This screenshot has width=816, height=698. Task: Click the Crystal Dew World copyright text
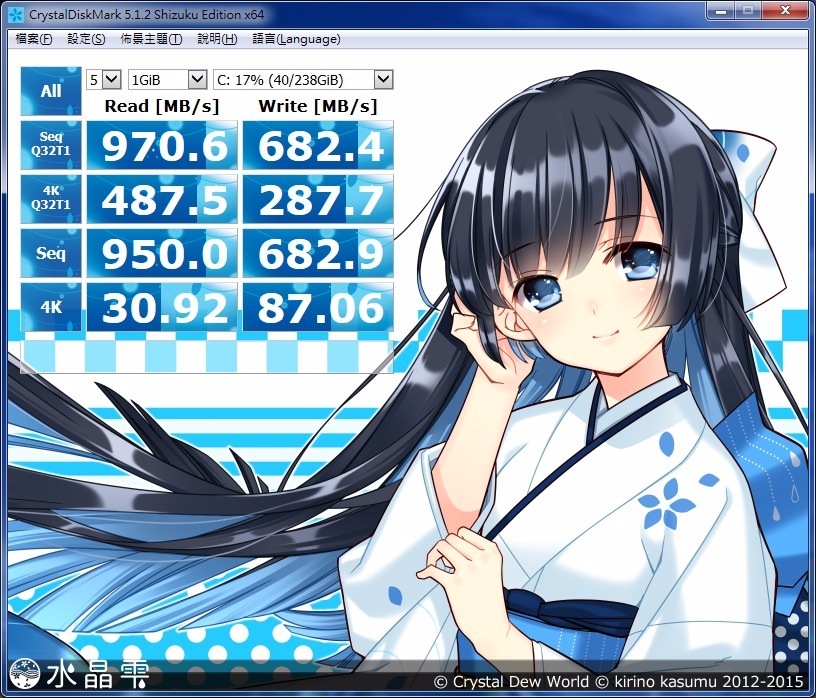click(x=619, y=681)
